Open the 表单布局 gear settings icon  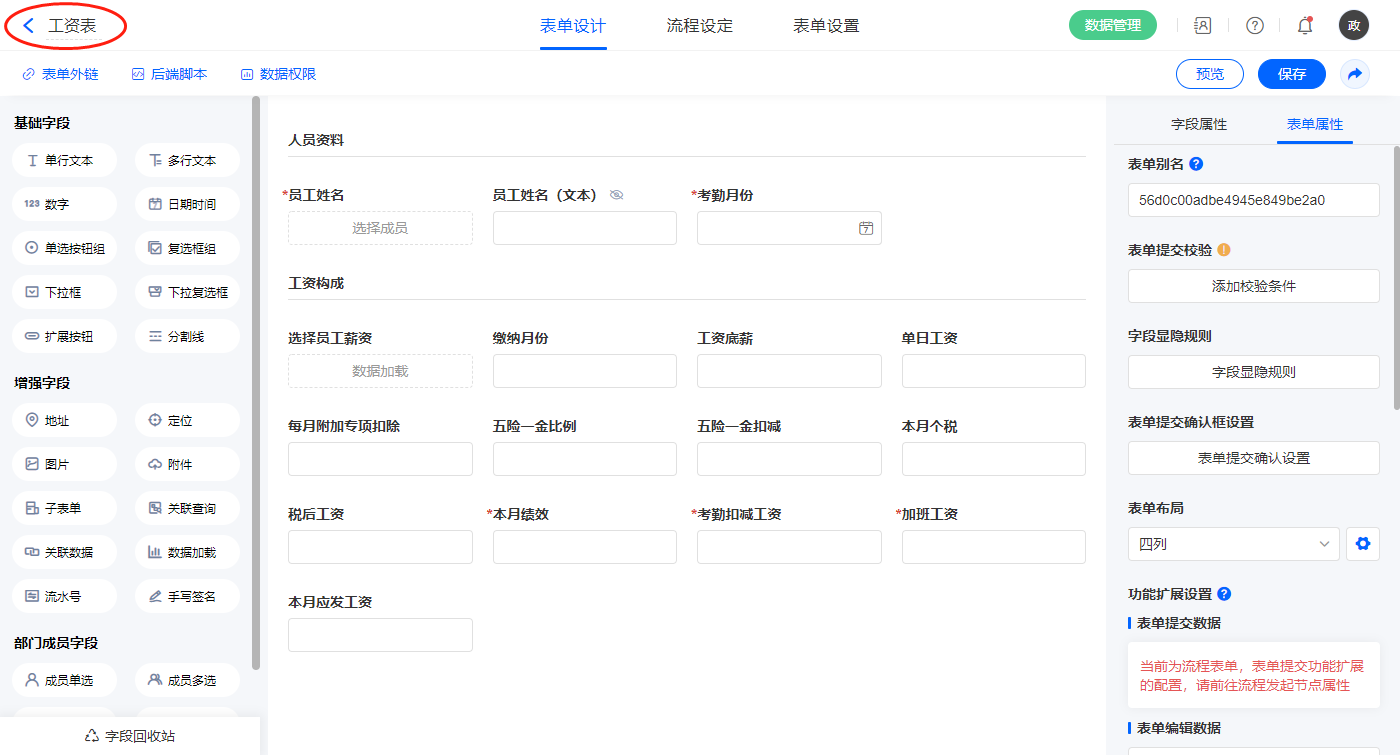click(x=1361, y=544)
